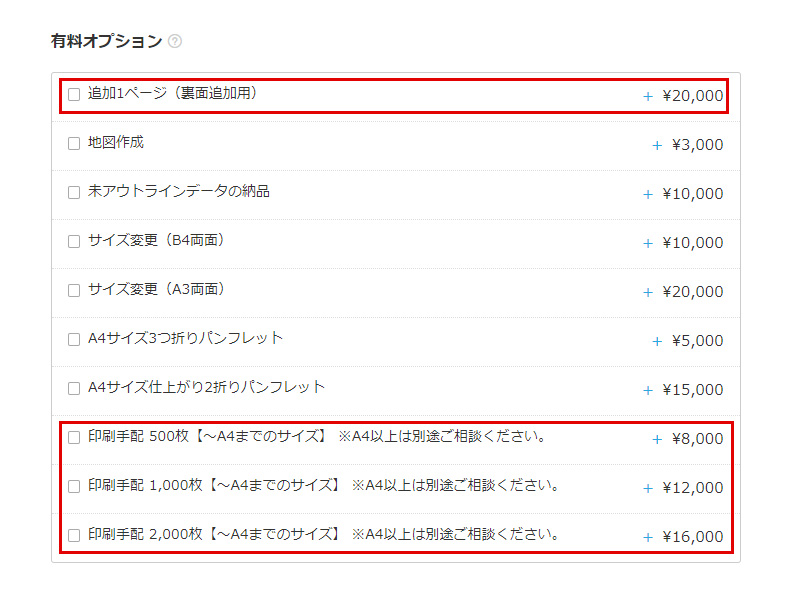The height and width of the screenshot is (600, 800).
Task: Click the plus icon next to ¥20,000 on 追加1ページ
Action: [x=648, y=96]
